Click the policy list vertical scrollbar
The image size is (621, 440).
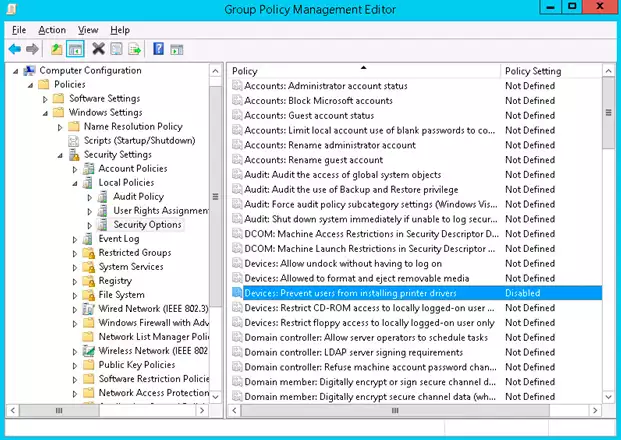tap(610, 250)
